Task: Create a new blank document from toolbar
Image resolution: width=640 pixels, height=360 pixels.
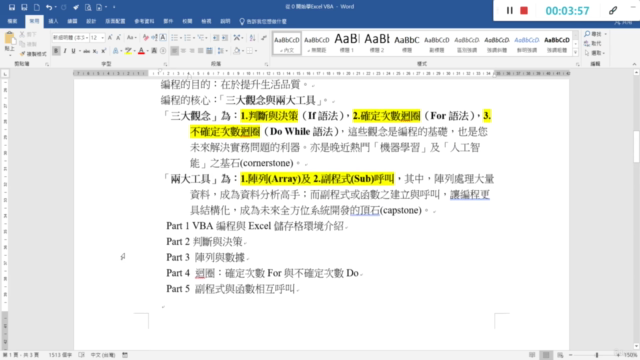Action: 37,7
